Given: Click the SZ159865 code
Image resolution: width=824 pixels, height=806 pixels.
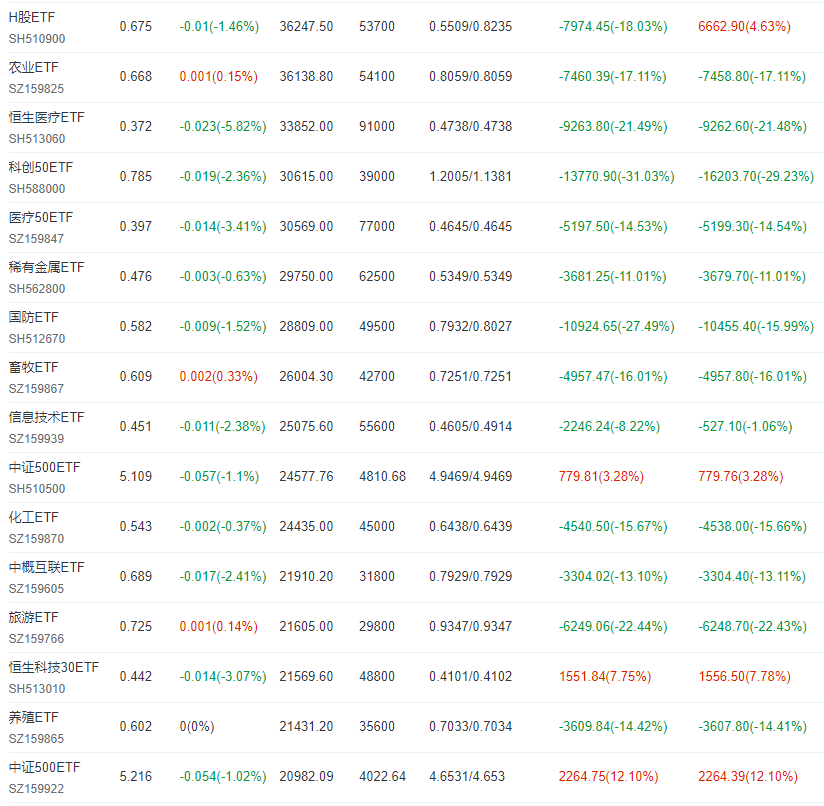Looking at the screenshot, I should [36, 739].
